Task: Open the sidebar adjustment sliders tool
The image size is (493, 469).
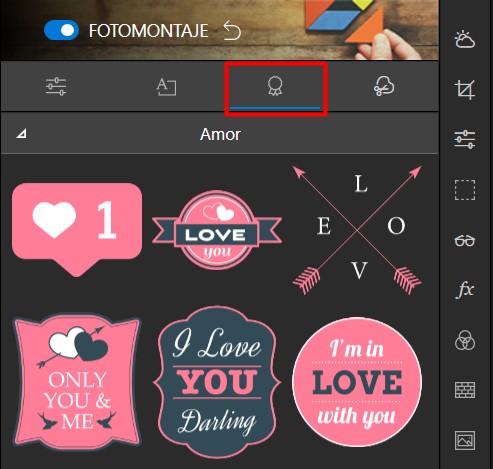Action: click(465, 139)
